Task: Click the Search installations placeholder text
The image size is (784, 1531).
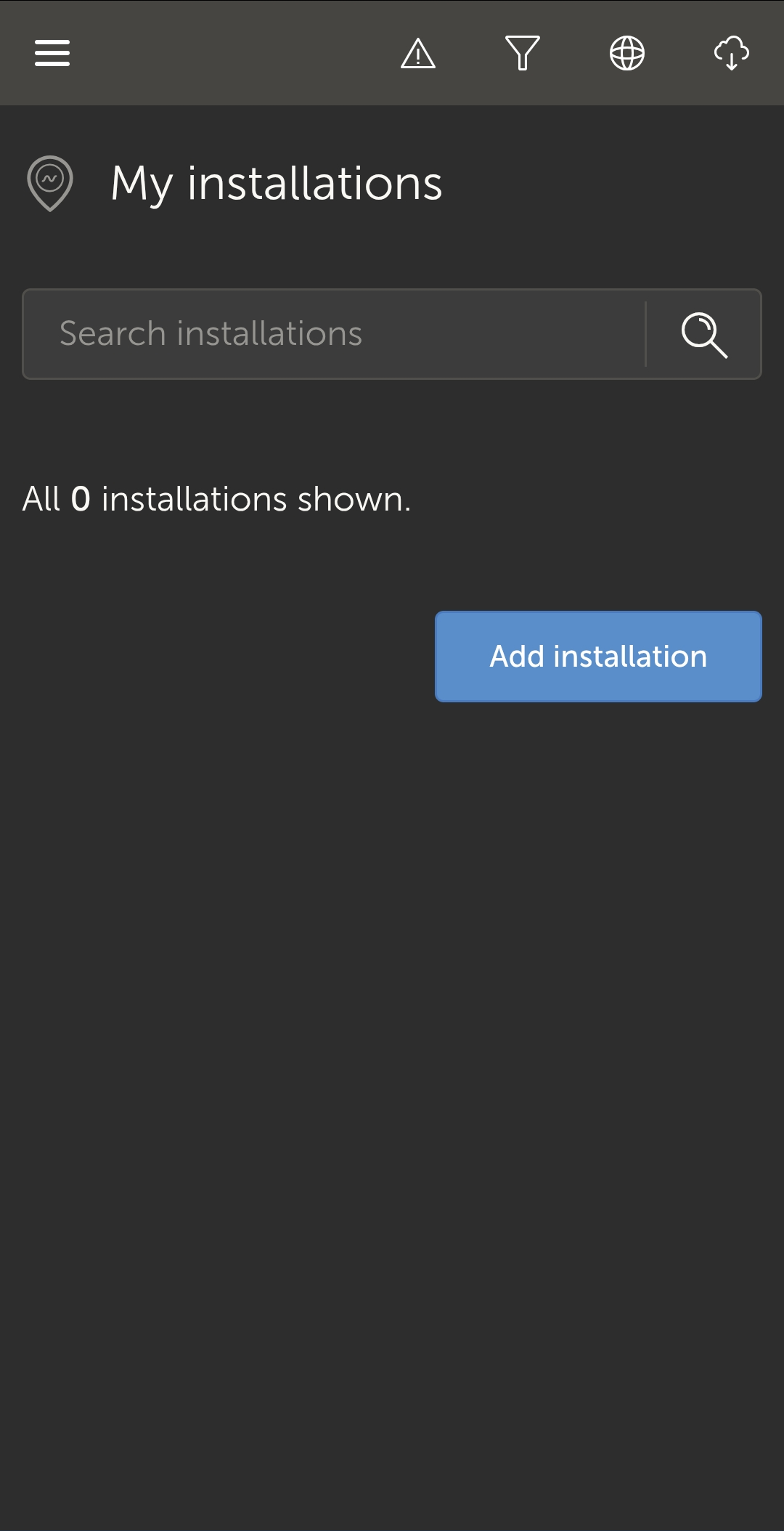Action: [211, 334]
